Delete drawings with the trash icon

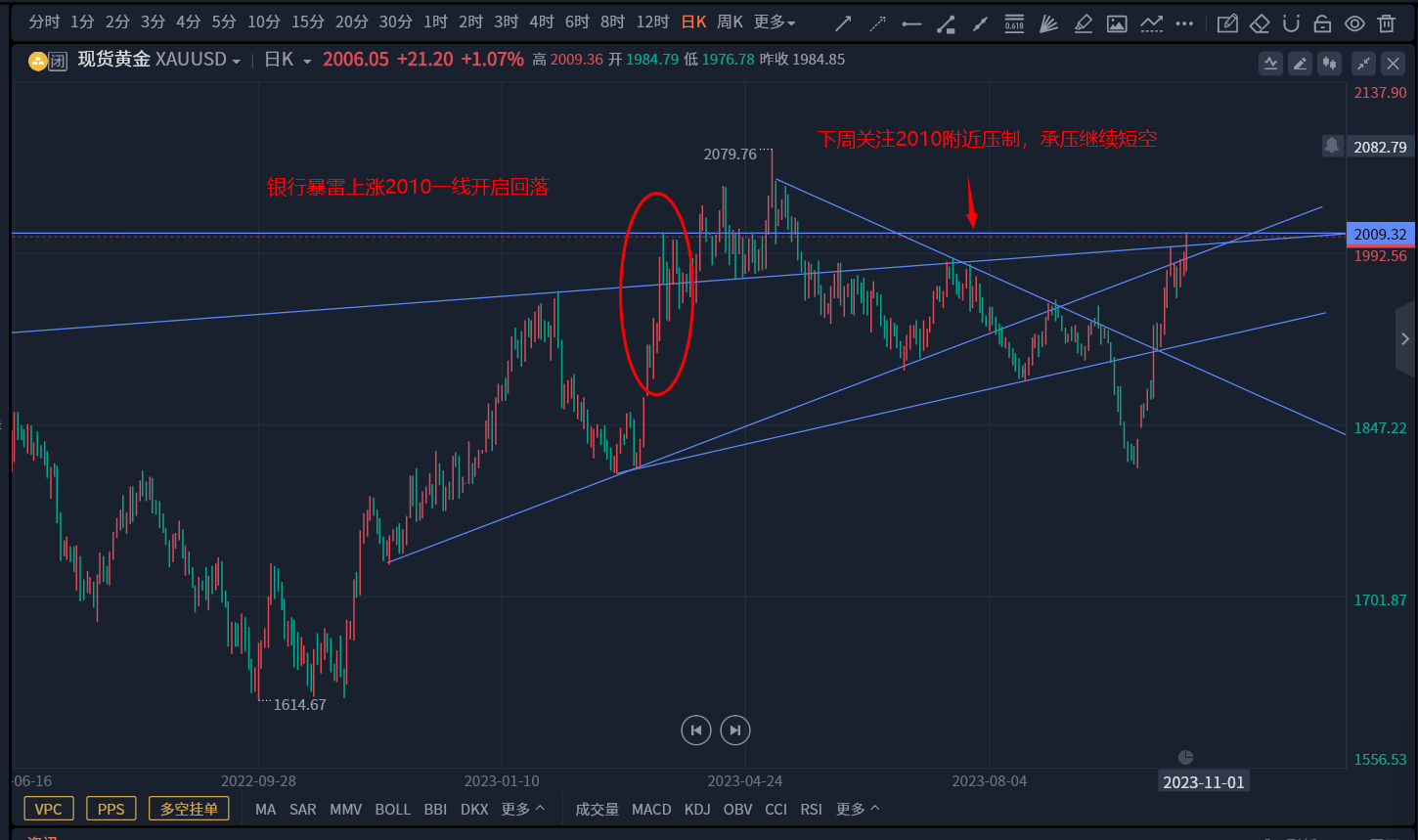coord(1386,22)
